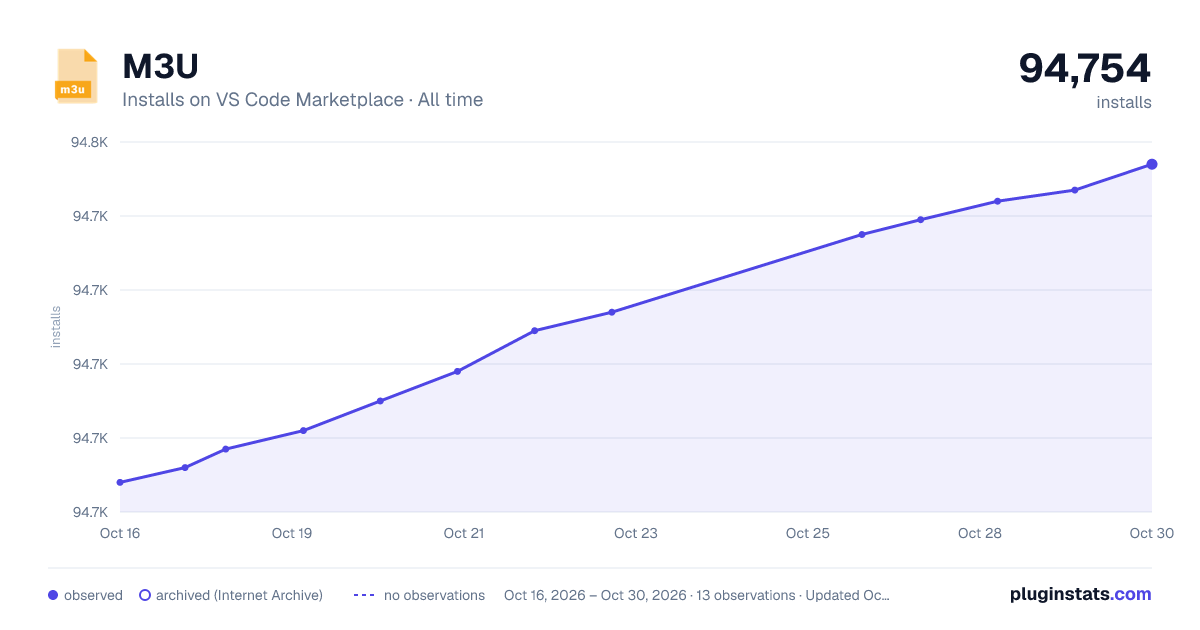Click the "archived (Internet Archive)" legend label

pos(239,595)
